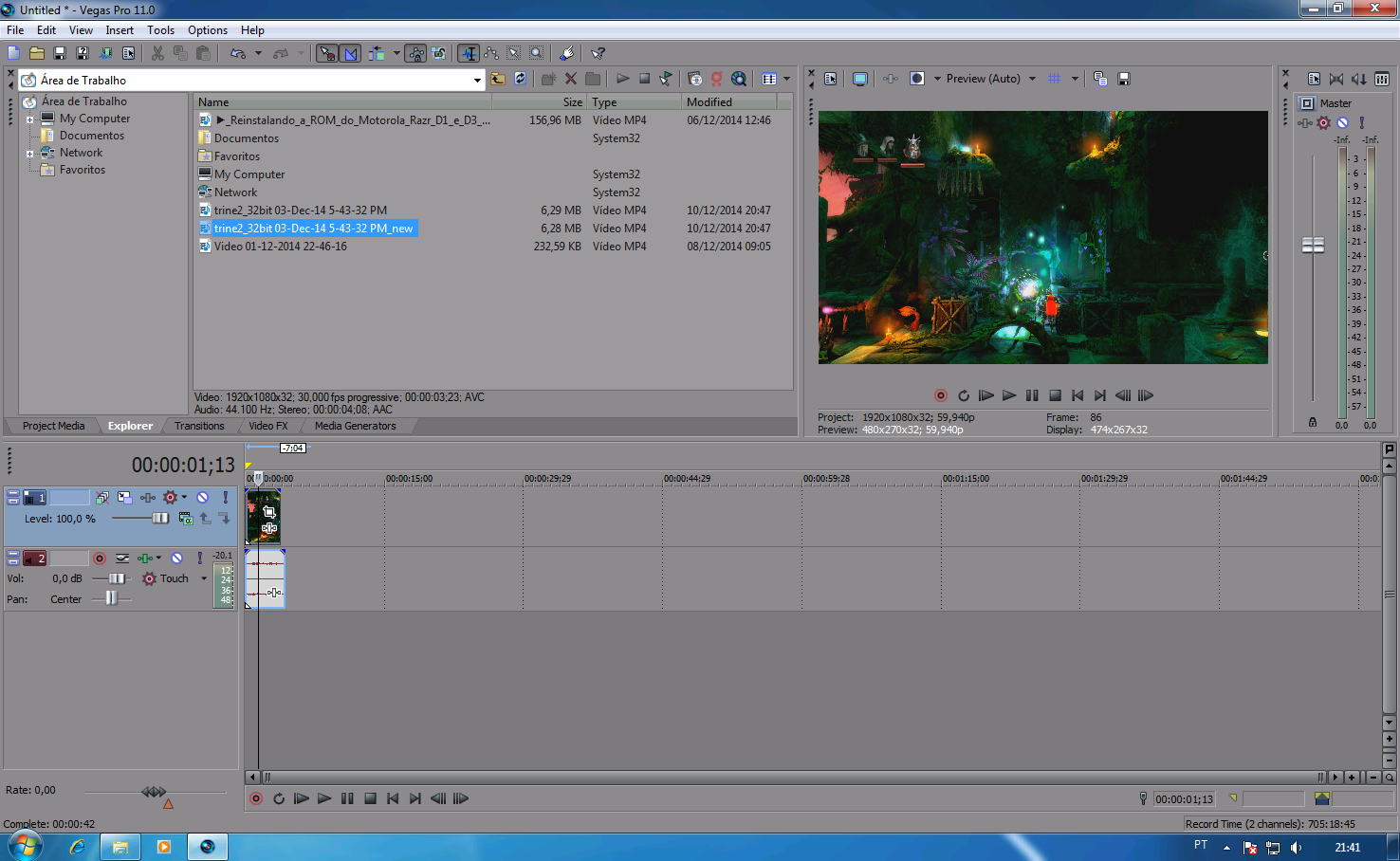The image size is (1400, 861).
Task: Toggle Split Screen View in preview
Action: click(x=917, y=79)
